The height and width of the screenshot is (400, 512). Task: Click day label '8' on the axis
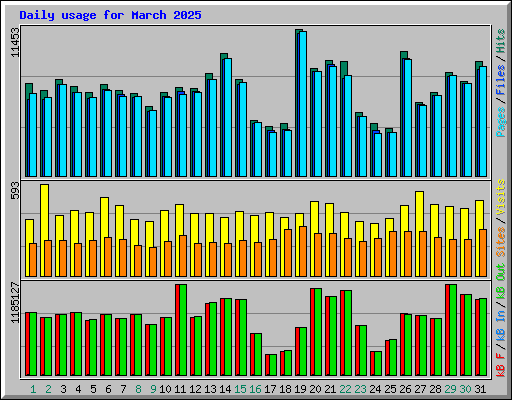point(138,389)
